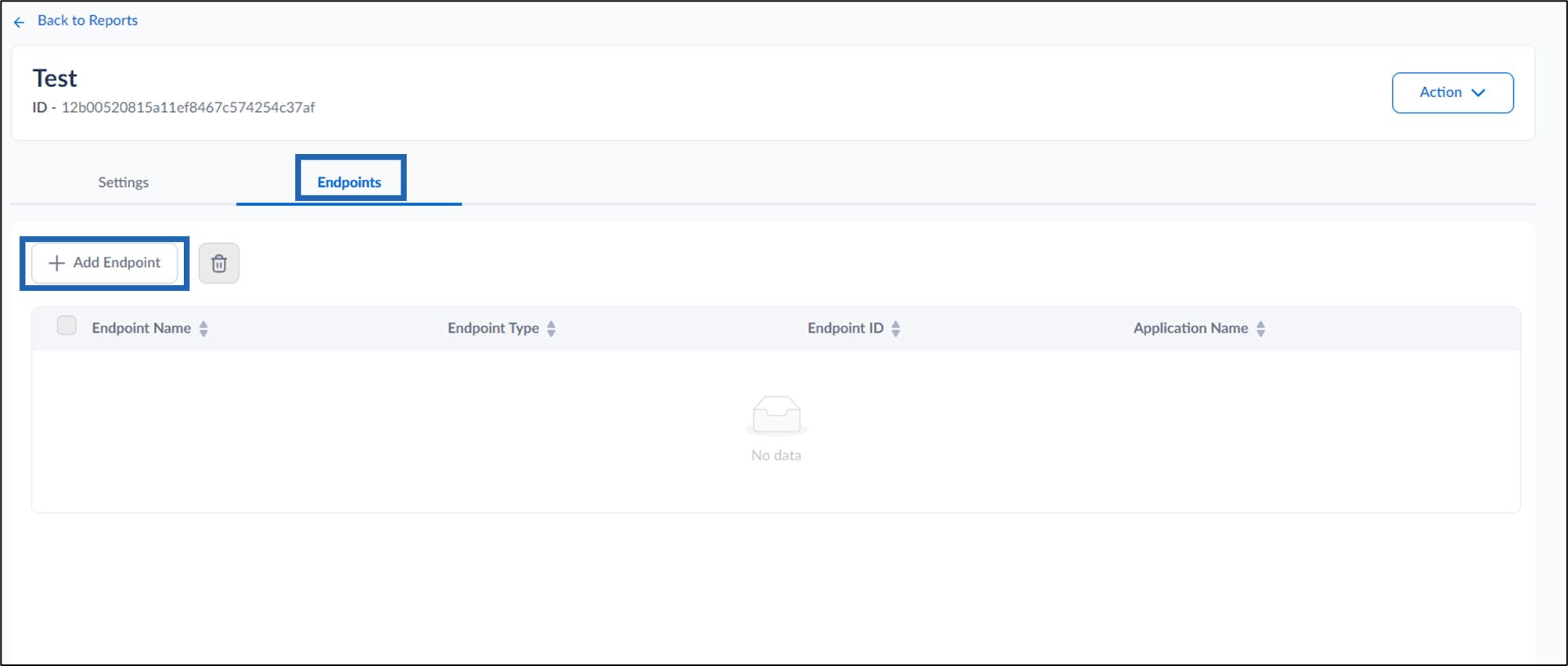This screenshot has height=666, width=1568.
Task: Switch to the Settings tab
Action: pyautogui.click(x=124, y=182)
